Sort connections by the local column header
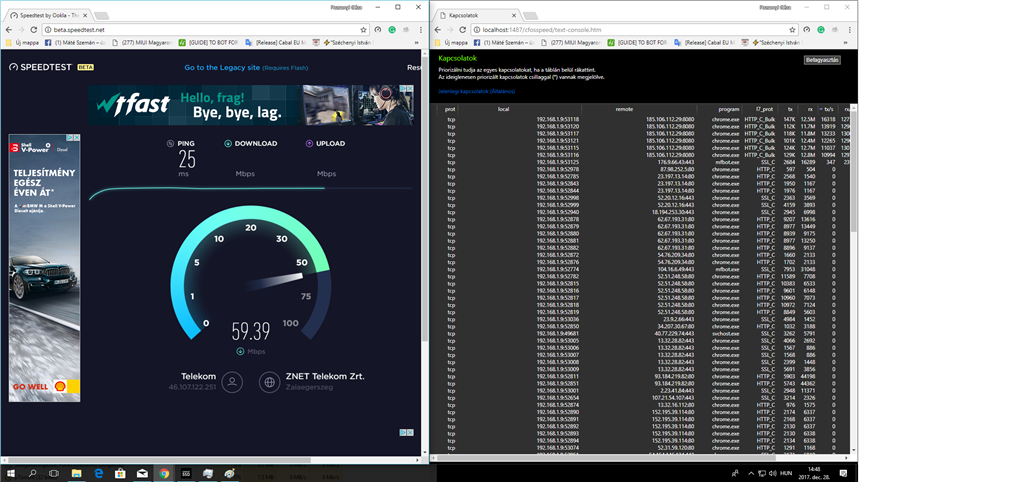The height and width of the screenshot is (482, 1024). [504, 109]
